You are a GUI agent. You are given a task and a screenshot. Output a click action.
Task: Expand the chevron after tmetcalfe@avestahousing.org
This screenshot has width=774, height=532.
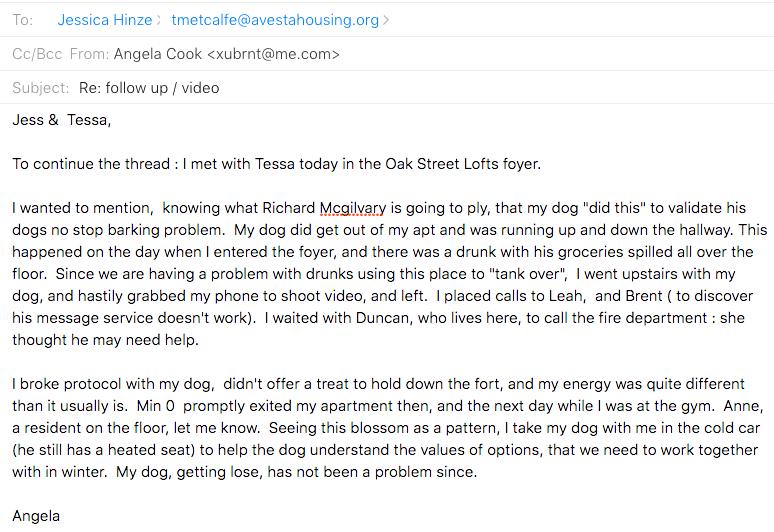pyautogui.click(x=386, y=20)
